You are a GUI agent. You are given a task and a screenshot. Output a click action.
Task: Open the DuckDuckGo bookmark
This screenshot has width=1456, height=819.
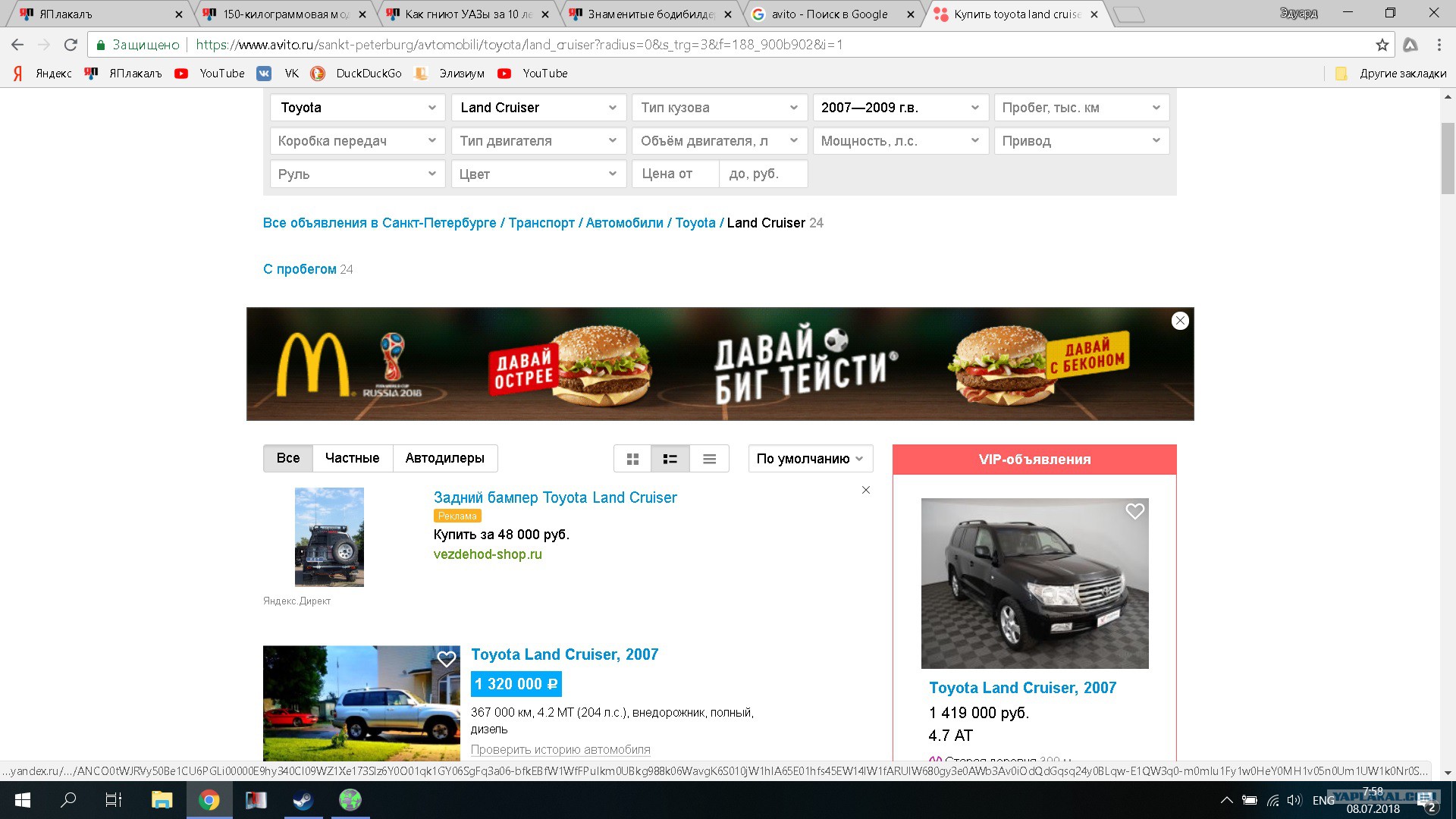point(356,74)
